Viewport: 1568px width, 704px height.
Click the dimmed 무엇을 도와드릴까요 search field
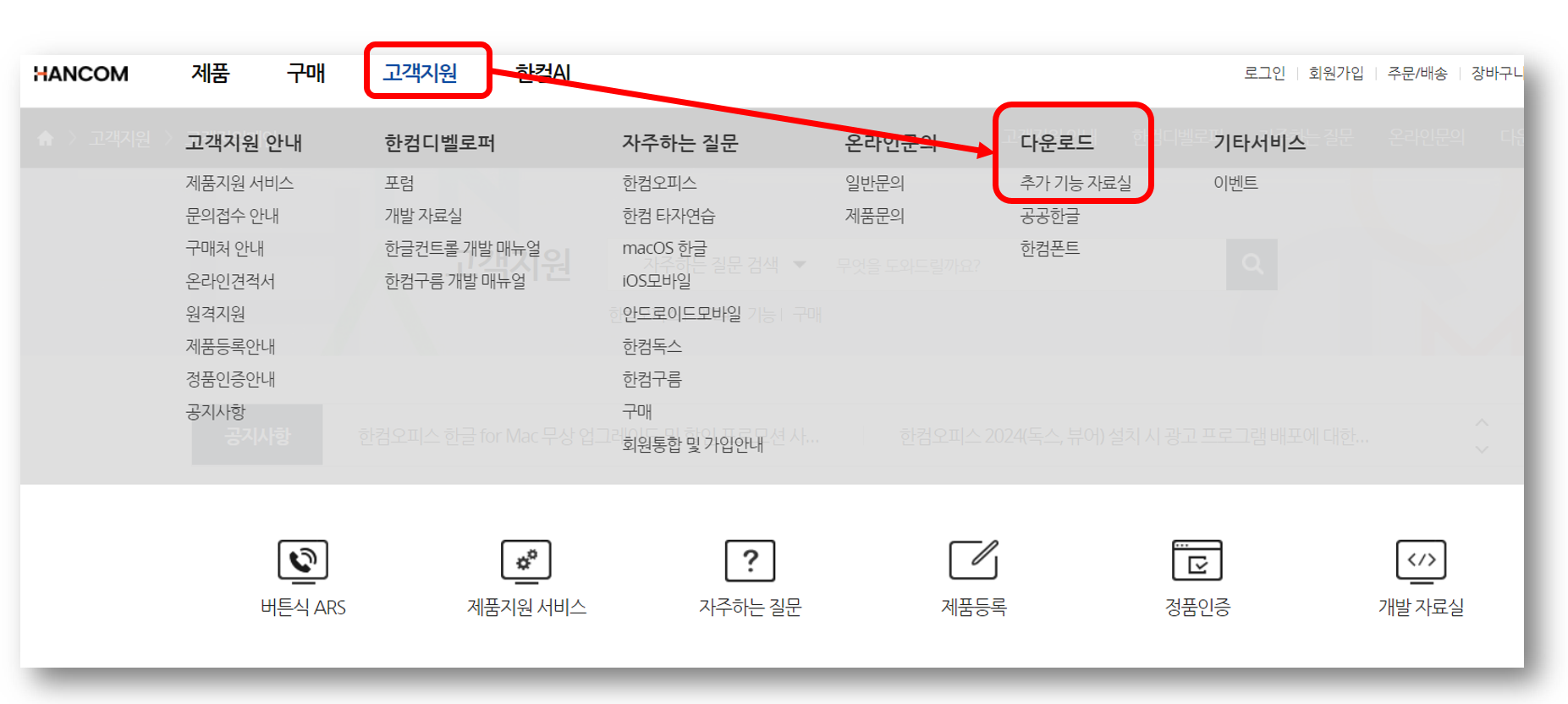1024,266
